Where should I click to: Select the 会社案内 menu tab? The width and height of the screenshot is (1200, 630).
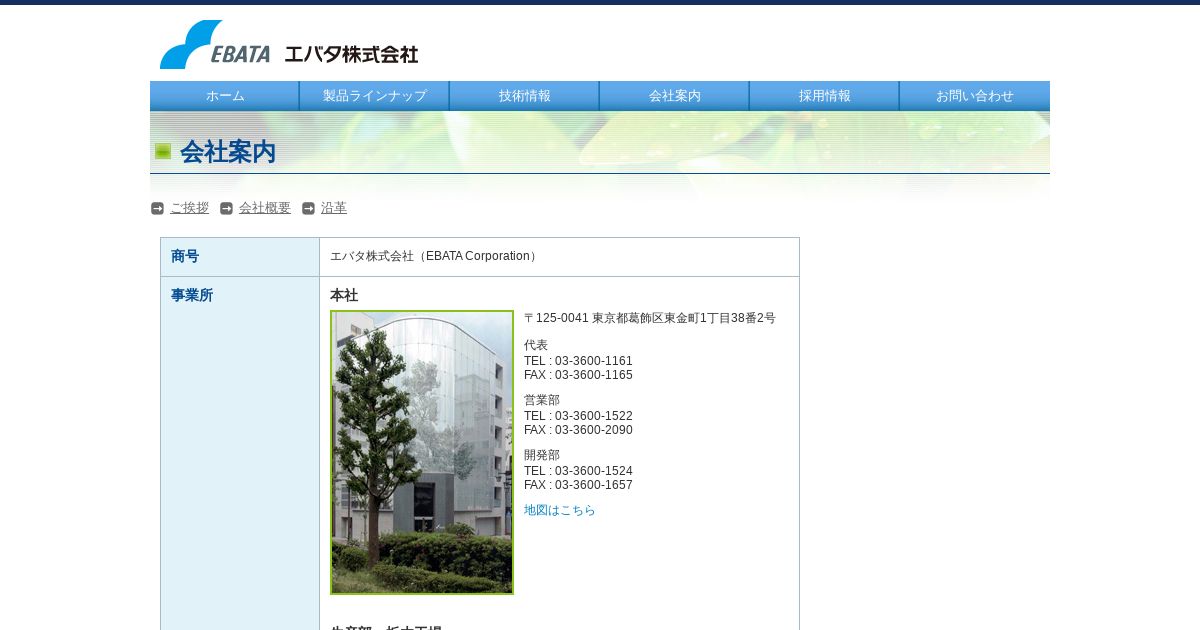675,96
